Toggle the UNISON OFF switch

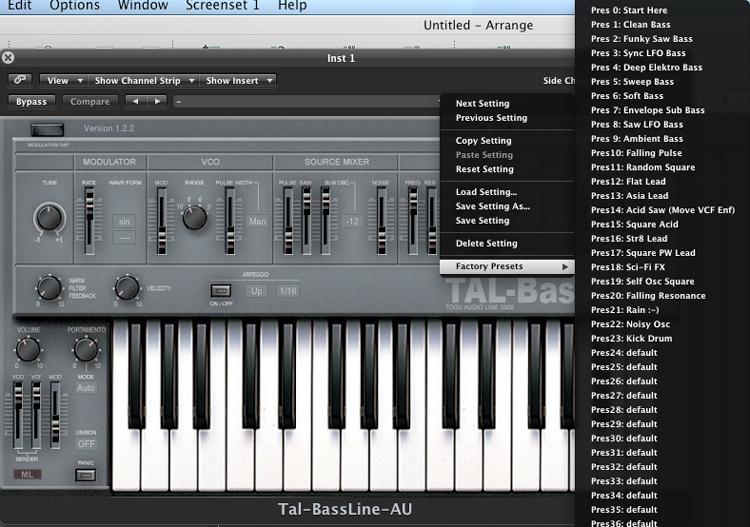[86, 444]
